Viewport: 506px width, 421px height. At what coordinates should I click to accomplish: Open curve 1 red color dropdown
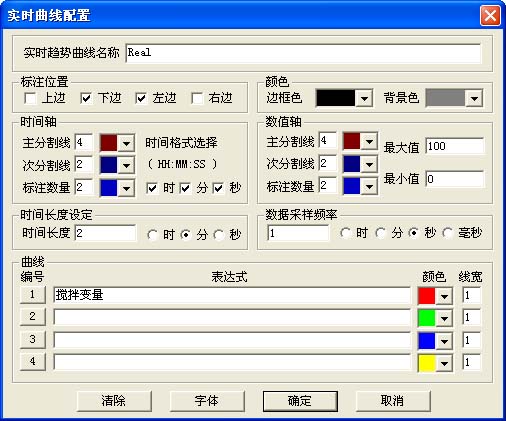(x=444, y=296)
